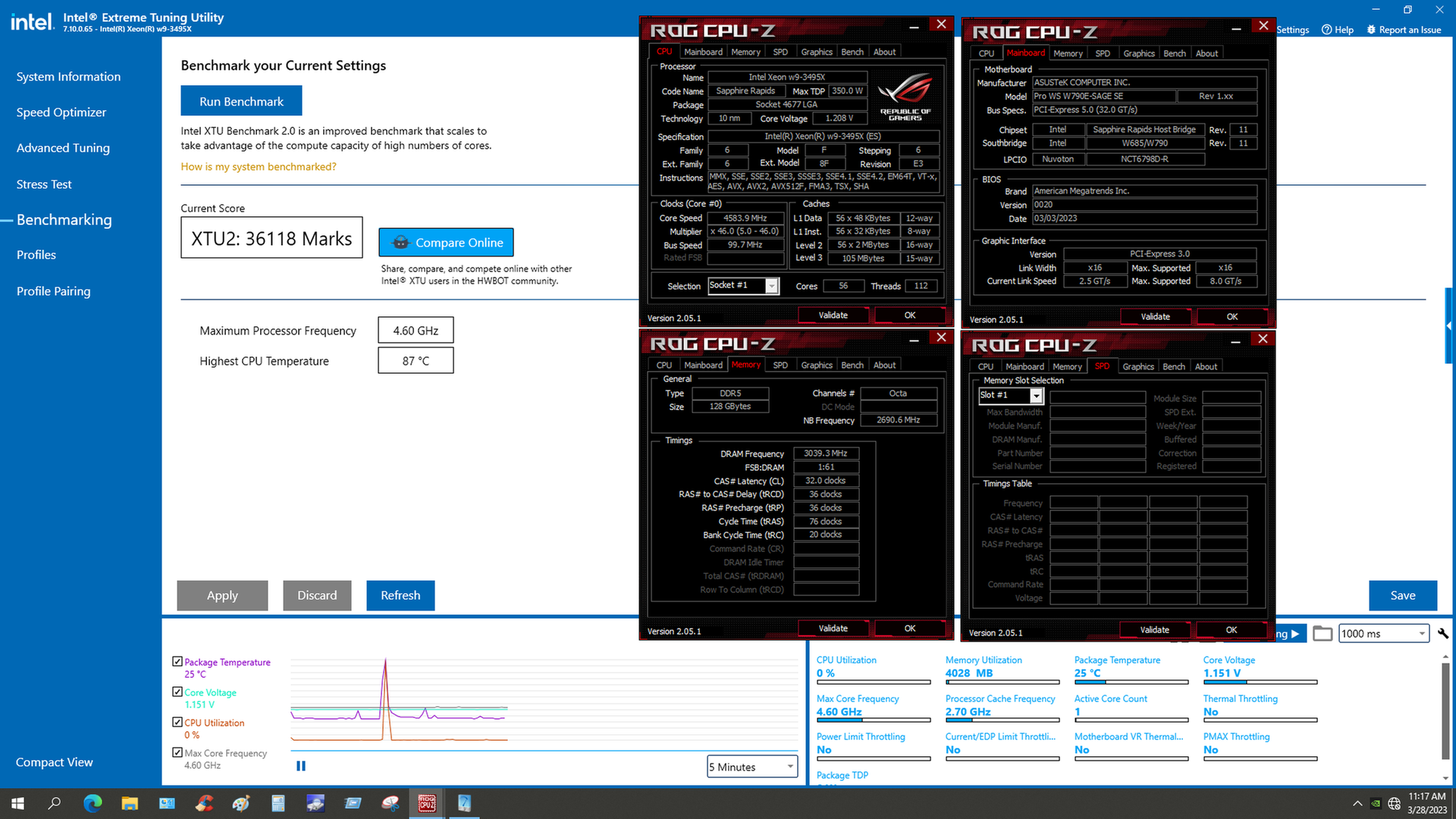1456x819 pixels.
Task: Open 'How is my system benchmarked?' link
Action: pos(258,167)
